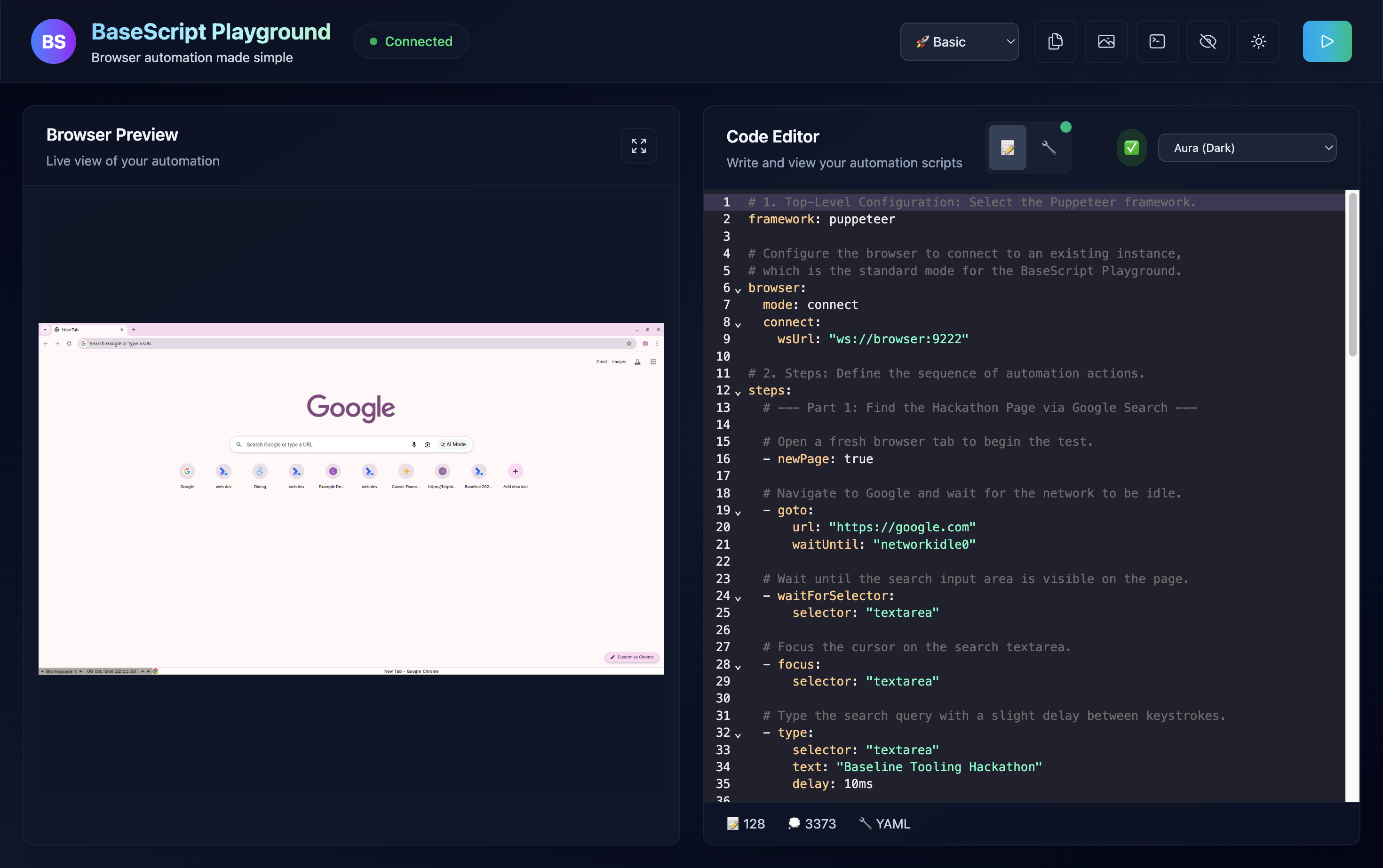
Task: Click the Connected status indicator
Action: [x=411, y=41]
